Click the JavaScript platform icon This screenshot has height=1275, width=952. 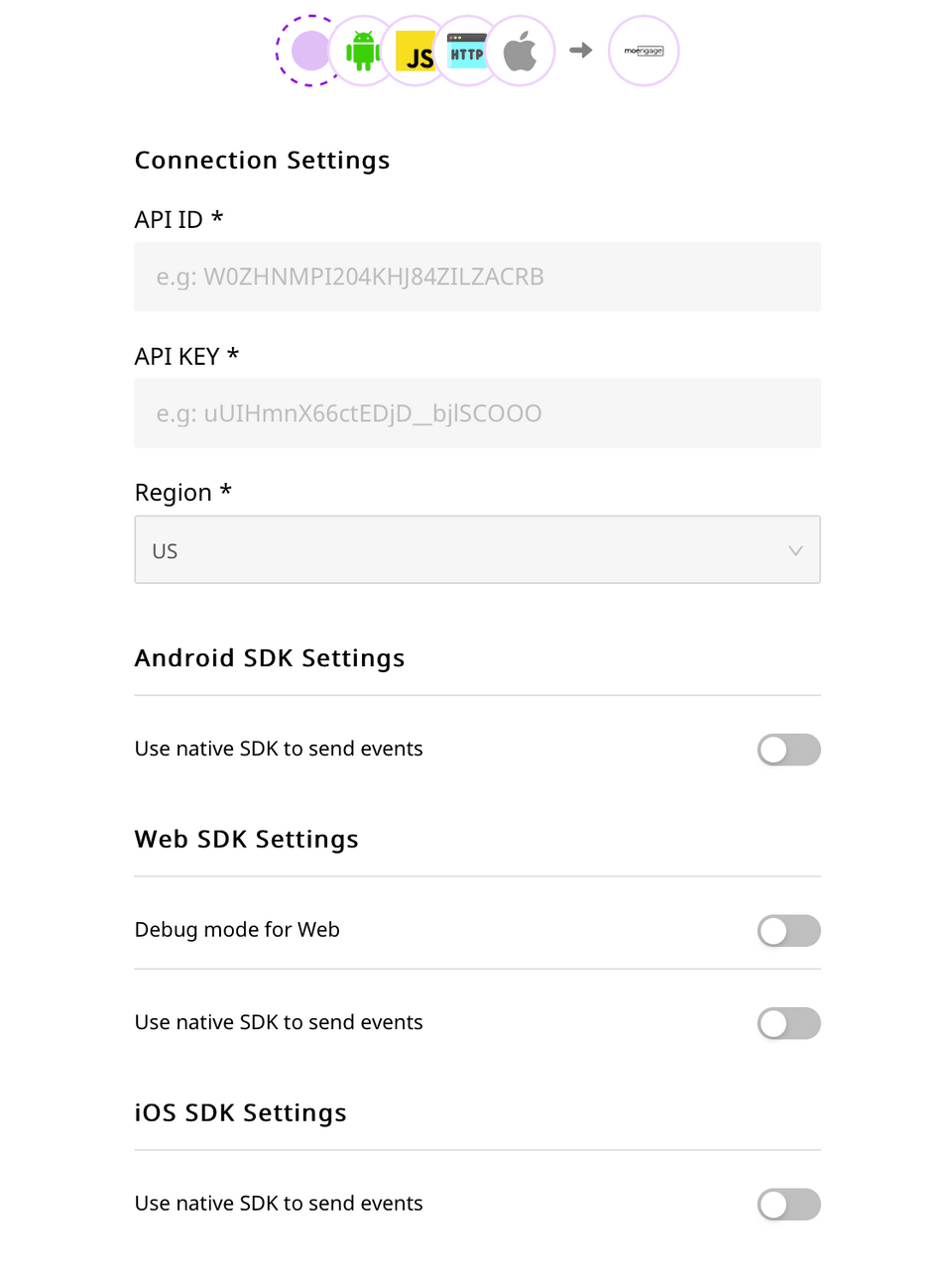click(x=415, y=51)
